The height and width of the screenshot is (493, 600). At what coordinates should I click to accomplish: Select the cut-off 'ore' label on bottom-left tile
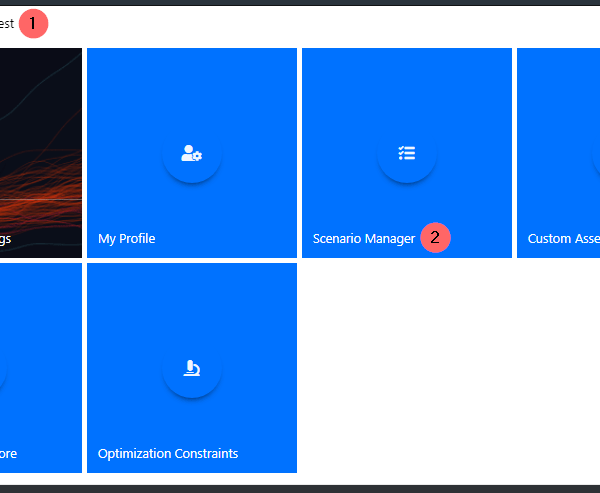[x=8, y=454]
